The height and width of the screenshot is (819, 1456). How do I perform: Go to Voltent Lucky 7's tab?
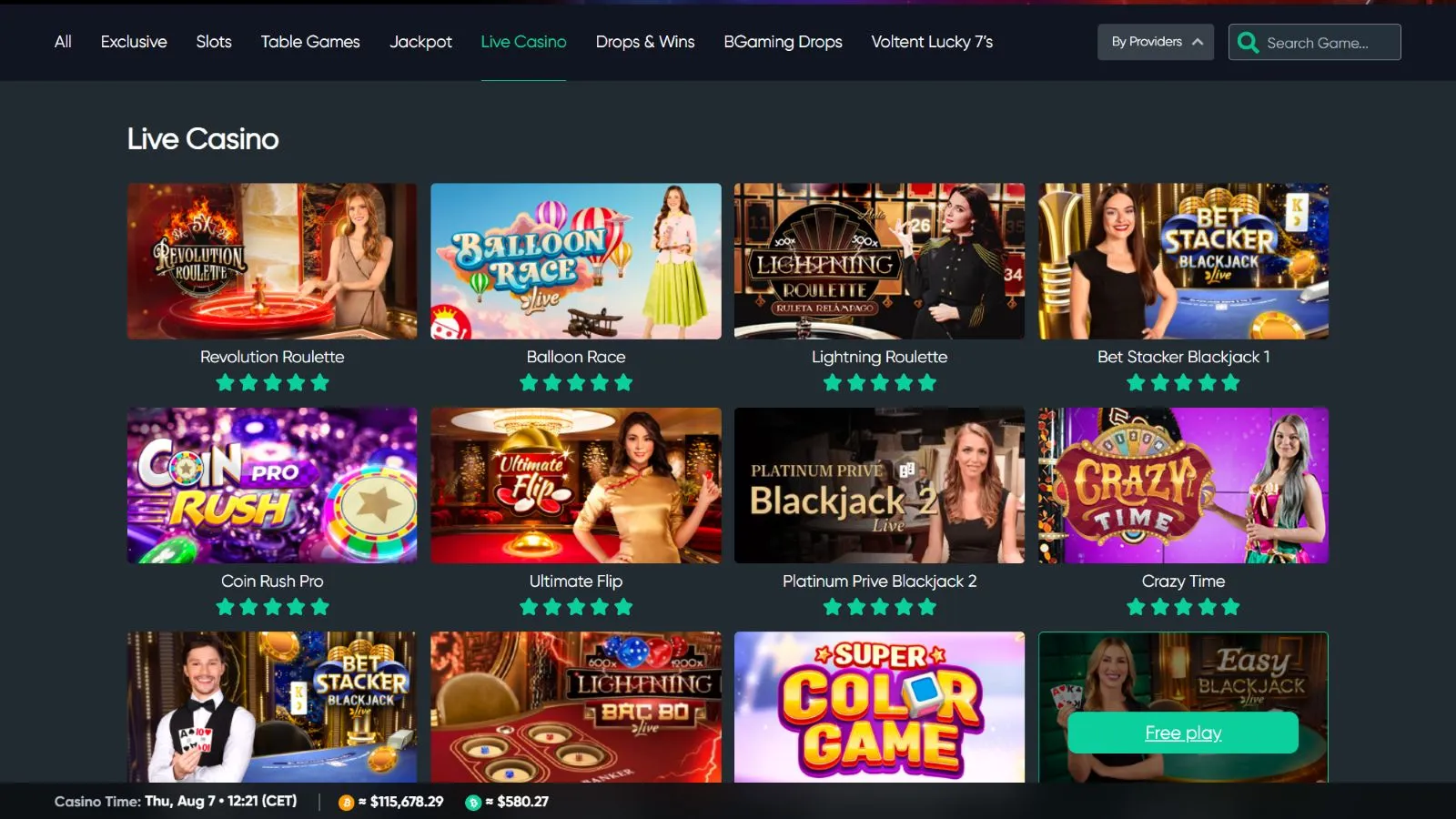(x=932, y=42)
